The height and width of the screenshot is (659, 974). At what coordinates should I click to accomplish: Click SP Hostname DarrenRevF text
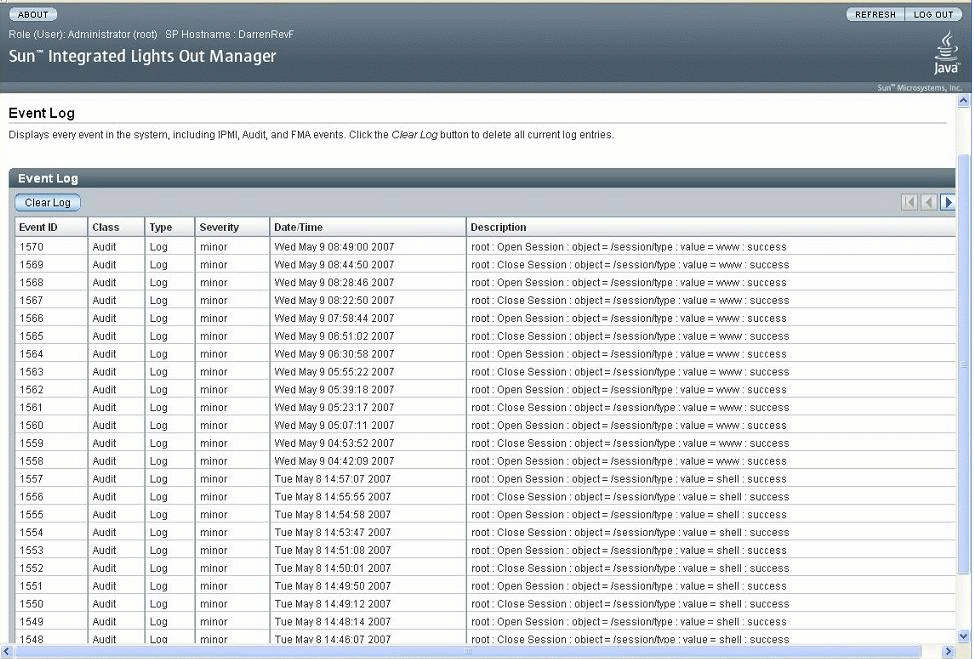click(x=229, y=35)
